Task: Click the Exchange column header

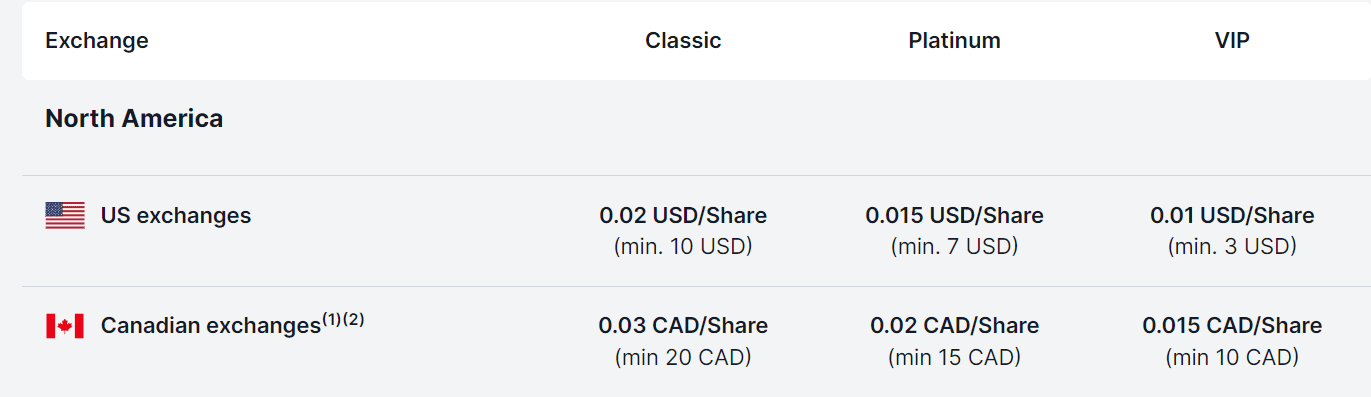Action: point(97,41)
